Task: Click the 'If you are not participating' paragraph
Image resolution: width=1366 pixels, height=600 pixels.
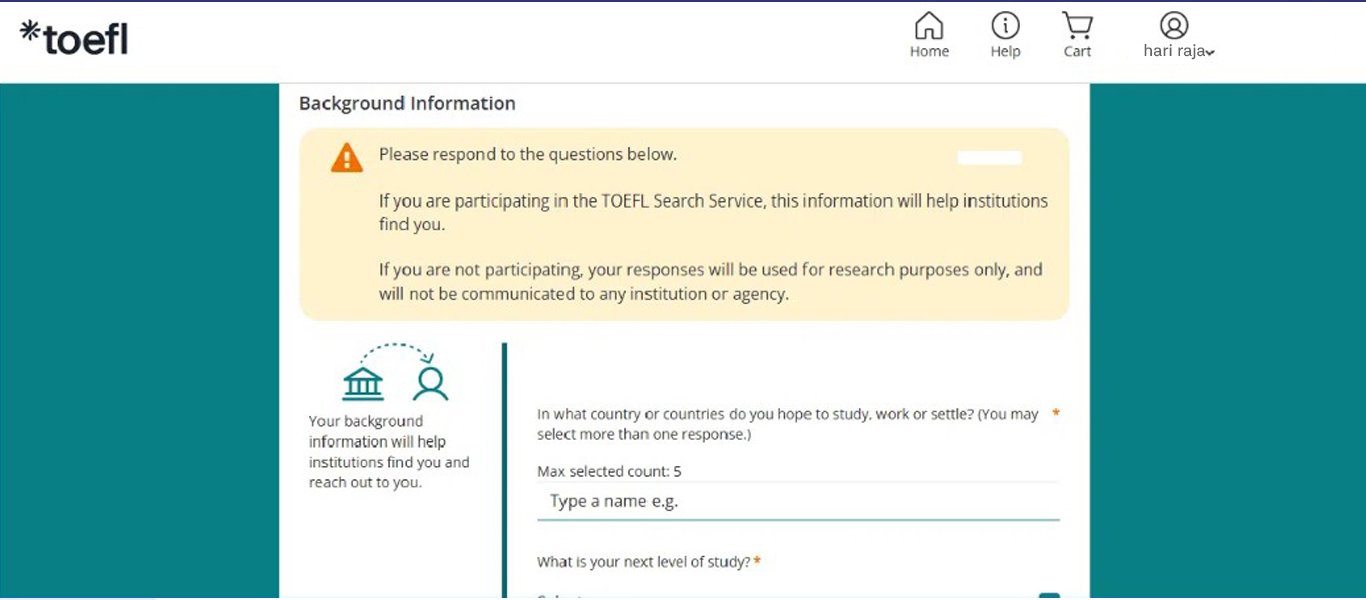Action: [710, 281]
